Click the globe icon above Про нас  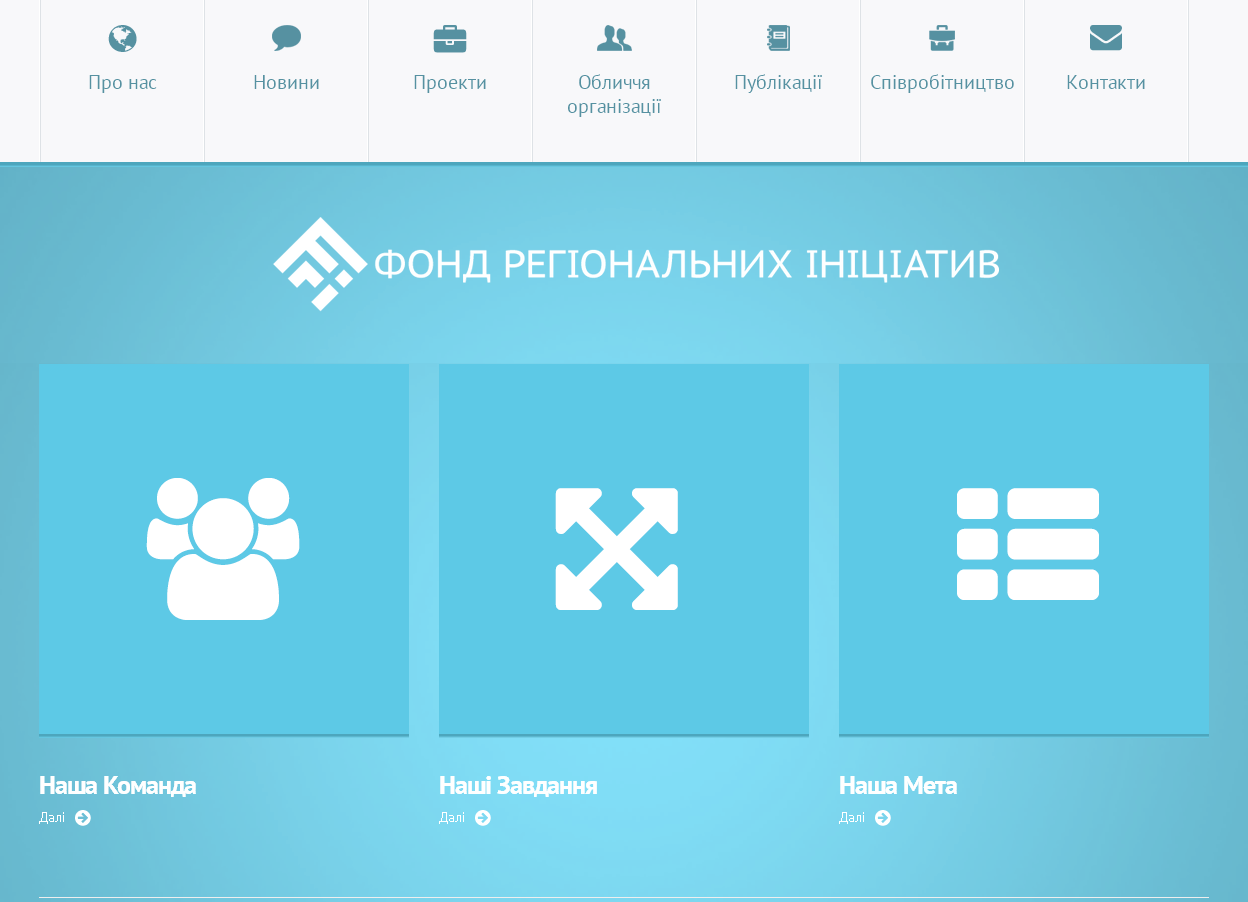(122, 39)
